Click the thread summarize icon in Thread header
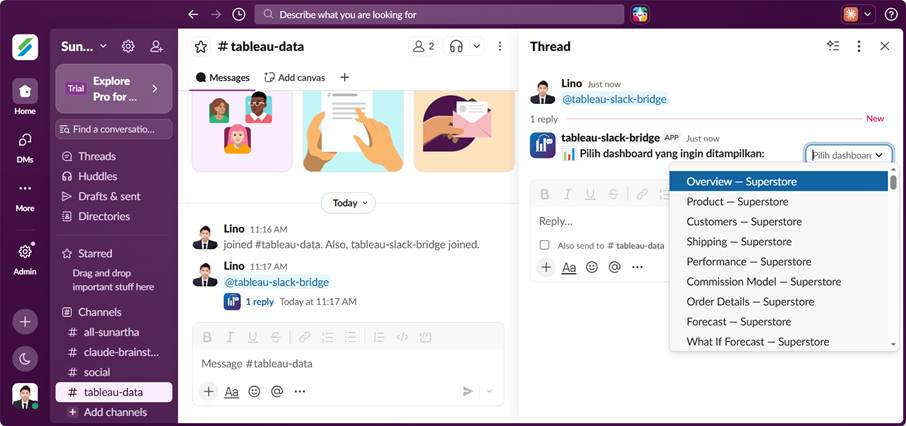This screenshot has height=426, width=906. tap(833, 46)
